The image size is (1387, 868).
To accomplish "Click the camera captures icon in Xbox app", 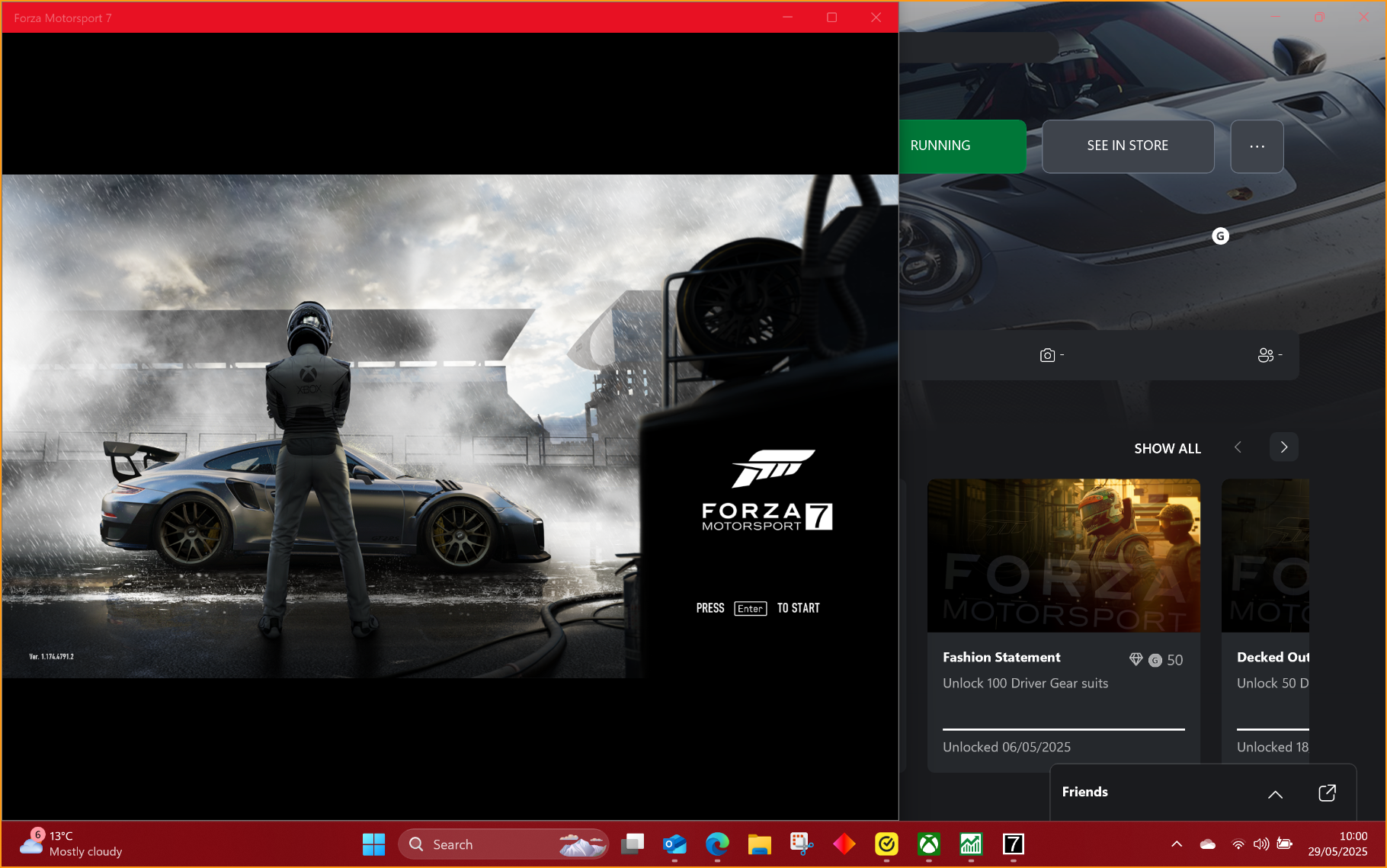I will (1047, 355).
